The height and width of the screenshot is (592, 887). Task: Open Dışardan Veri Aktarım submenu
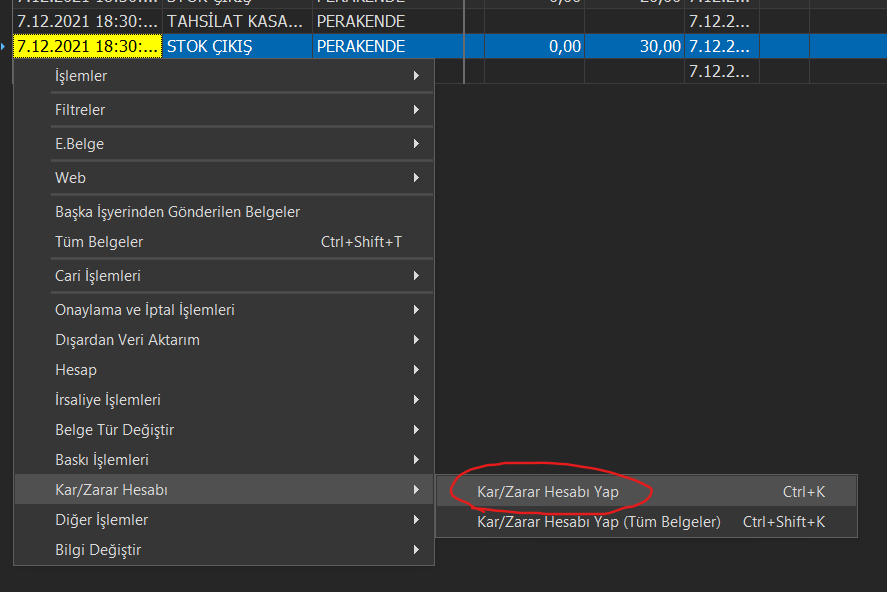[127, 340]
